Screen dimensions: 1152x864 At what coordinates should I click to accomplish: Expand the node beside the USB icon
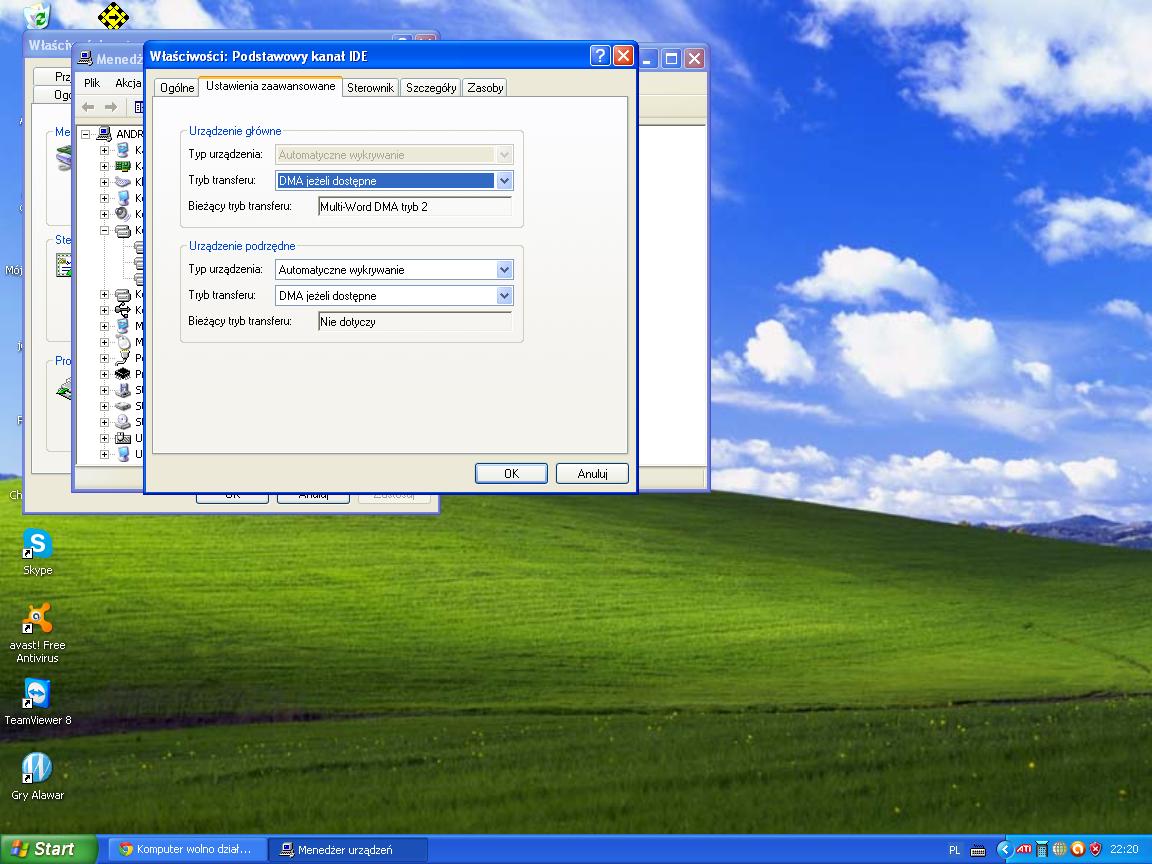(104, 310)
